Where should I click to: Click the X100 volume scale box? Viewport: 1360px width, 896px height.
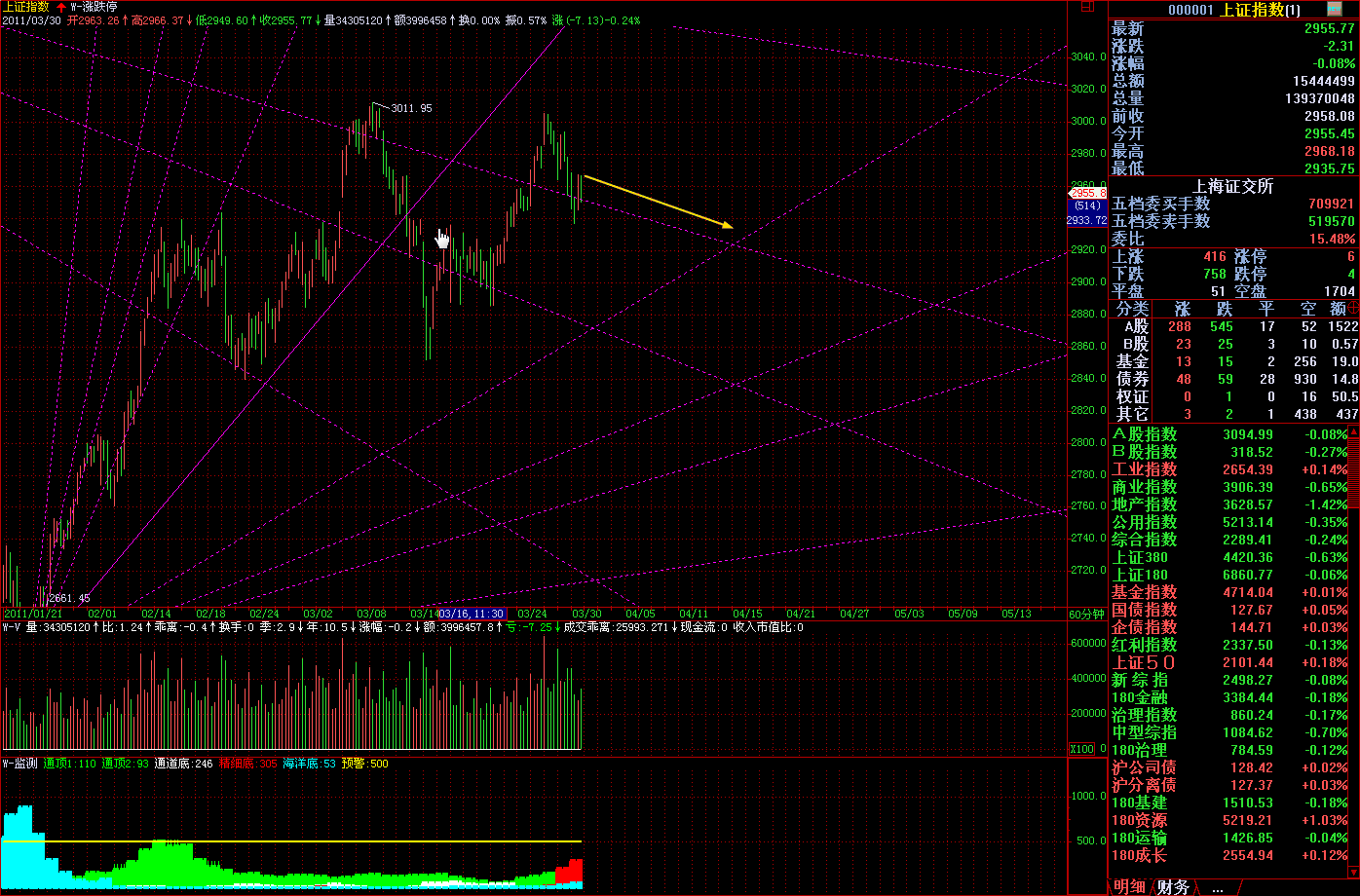click(1080, 749)
